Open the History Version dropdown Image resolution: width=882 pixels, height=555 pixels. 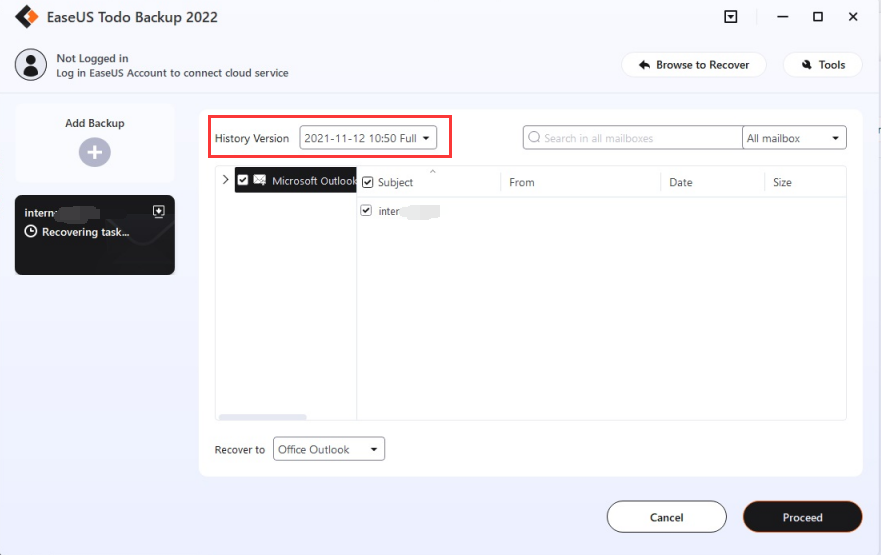click(x=368, y=138)
